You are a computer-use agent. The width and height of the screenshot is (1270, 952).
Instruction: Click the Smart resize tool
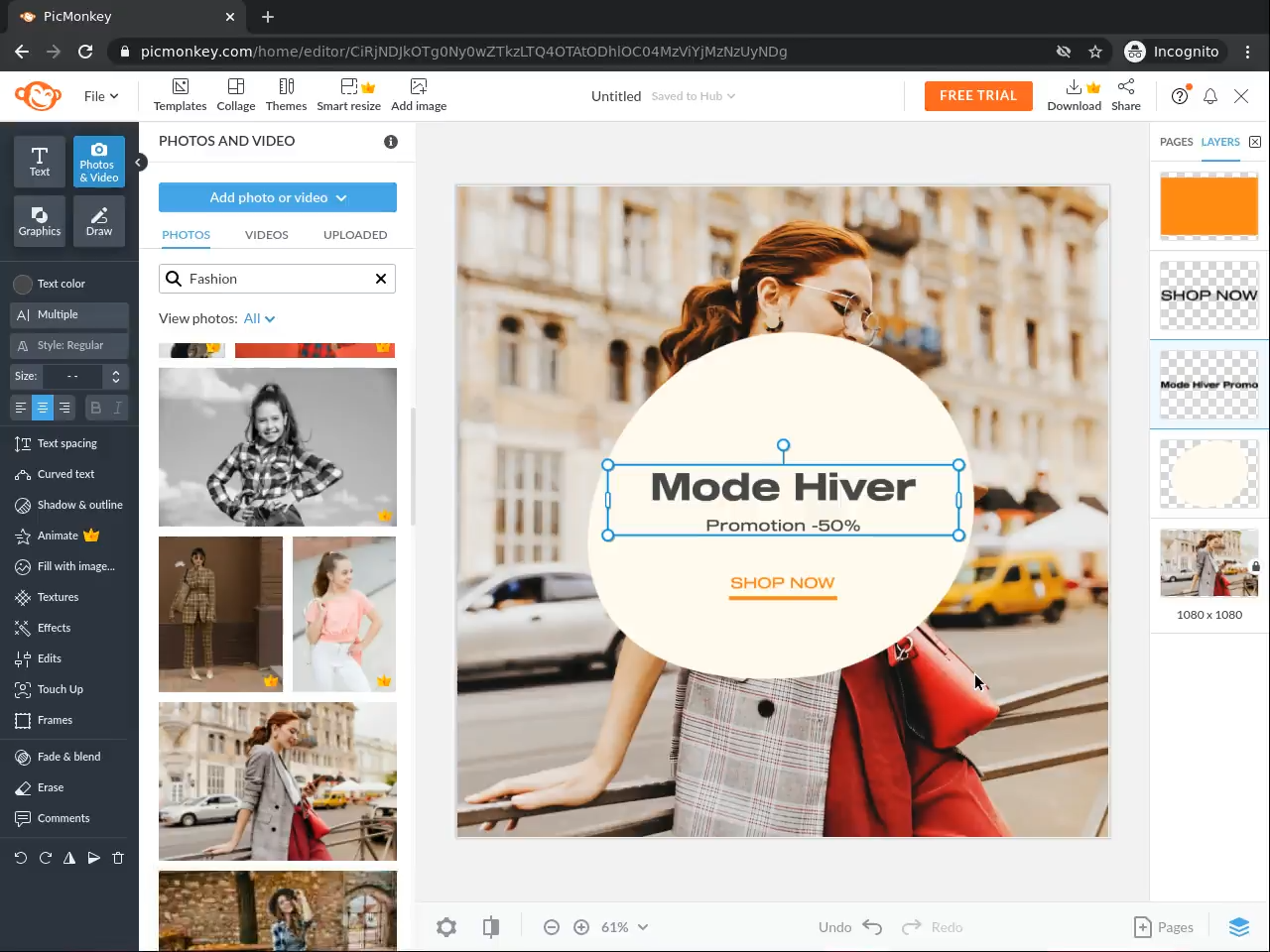coord(348,95)
